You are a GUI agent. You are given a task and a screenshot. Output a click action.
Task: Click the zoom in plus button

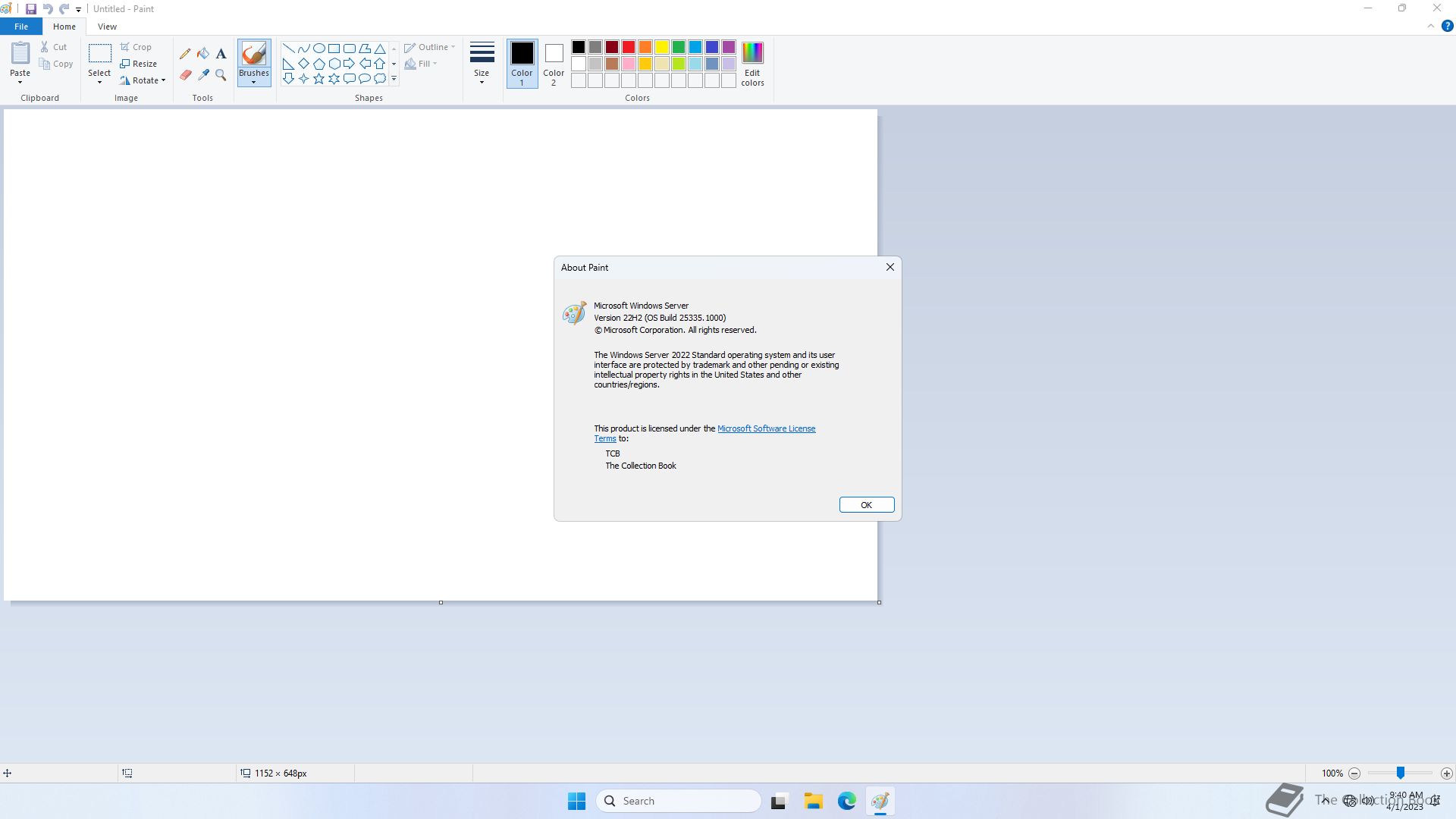[x=1447, y=773]
